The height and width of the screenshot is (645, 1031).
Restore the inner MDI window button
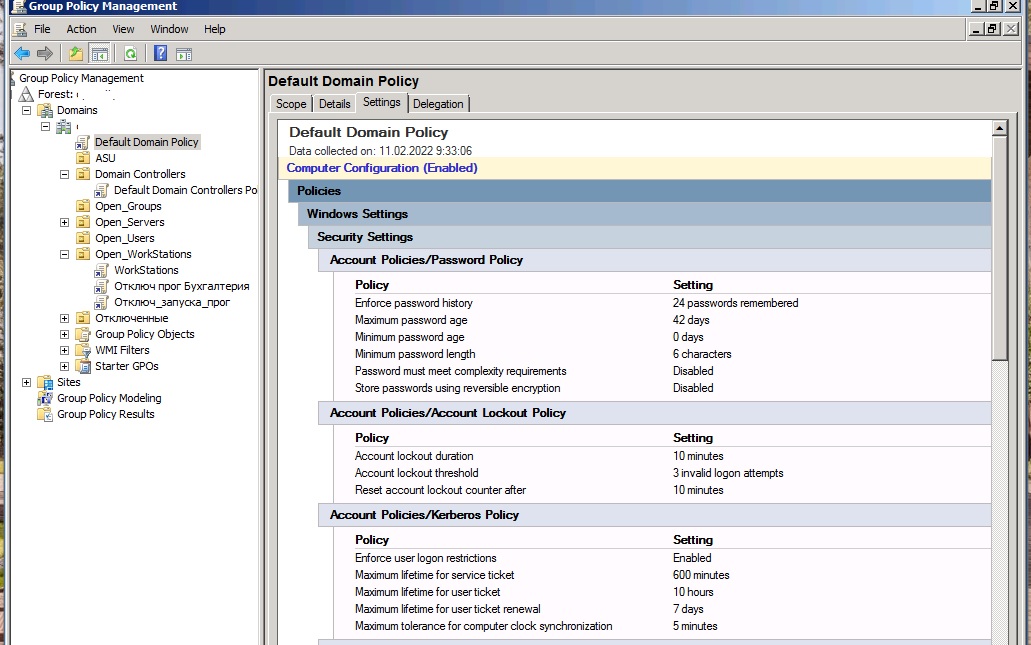(993, 29)
